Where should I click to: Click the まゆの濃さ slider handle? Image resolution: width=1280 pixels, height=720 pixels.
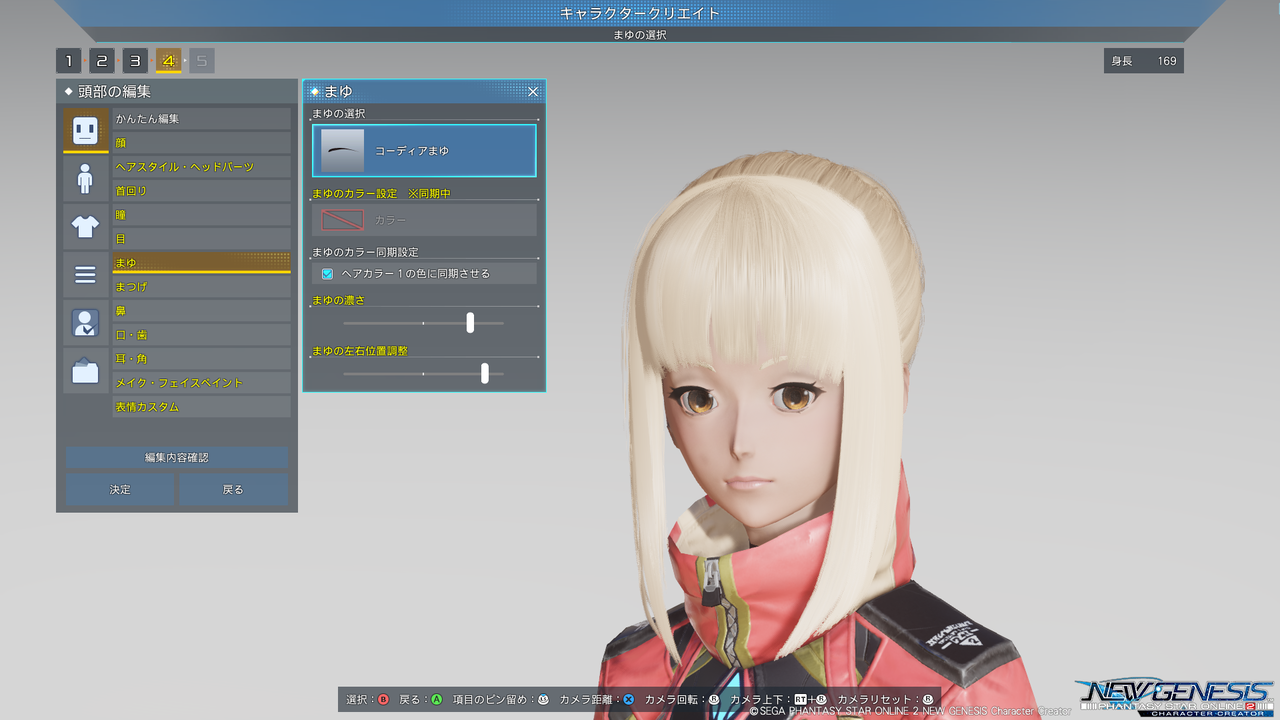[x=470, y=322]
